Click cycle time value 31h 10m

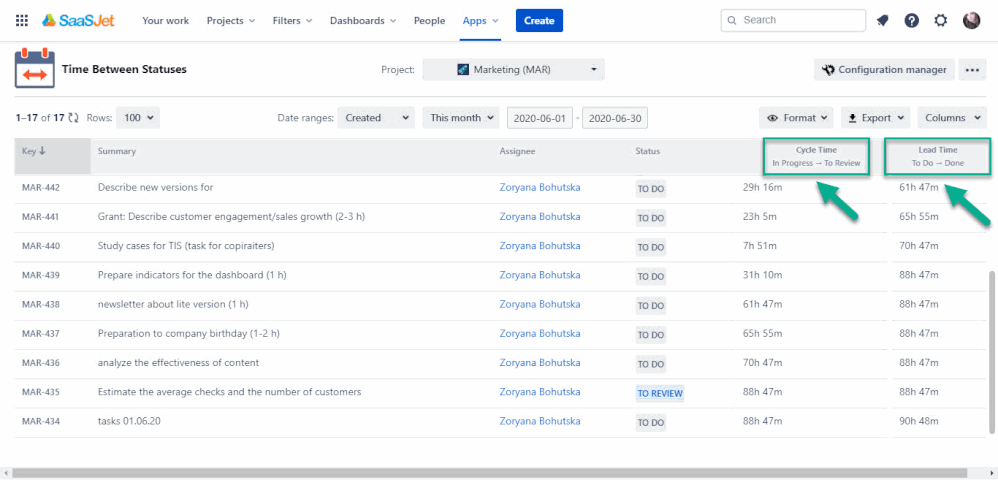[x=763, y=275]
